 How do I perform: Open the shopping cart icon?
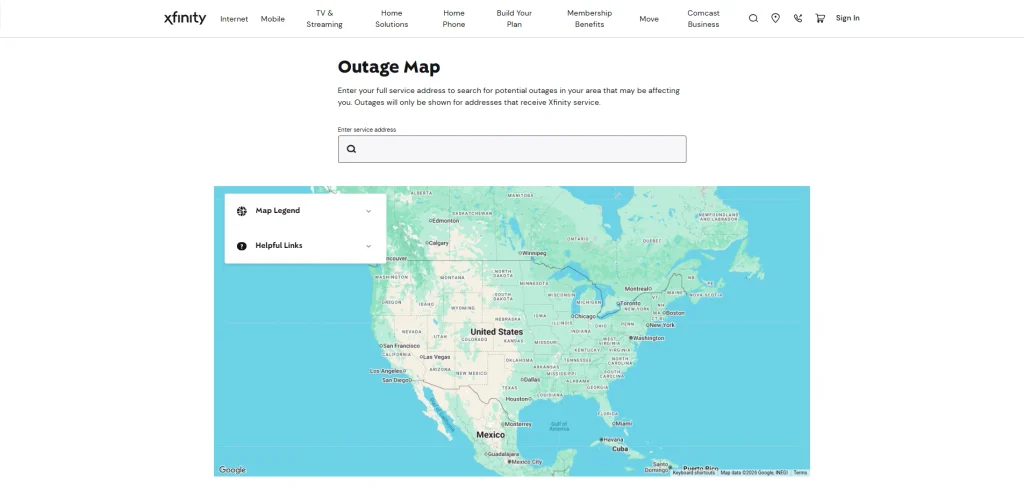(820, 18)
